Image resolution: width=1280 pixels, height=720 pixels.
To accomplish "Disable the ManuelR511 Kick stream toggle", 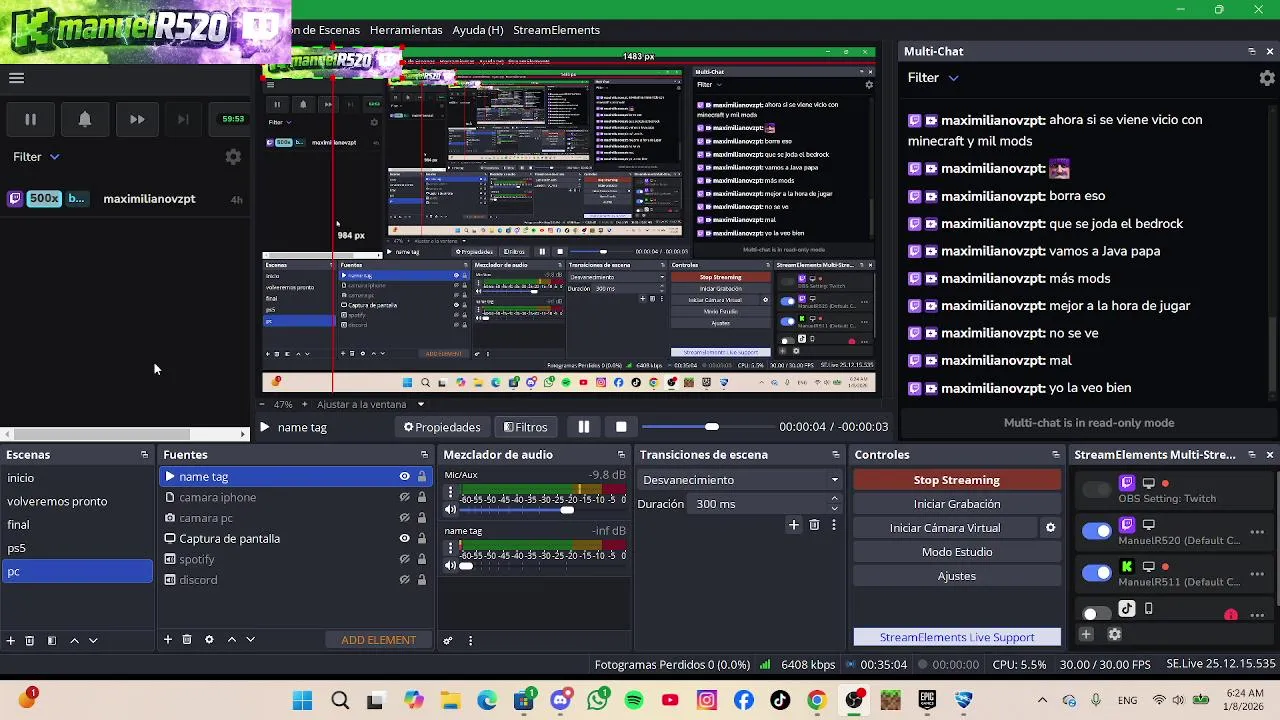I will [1096, 573].
